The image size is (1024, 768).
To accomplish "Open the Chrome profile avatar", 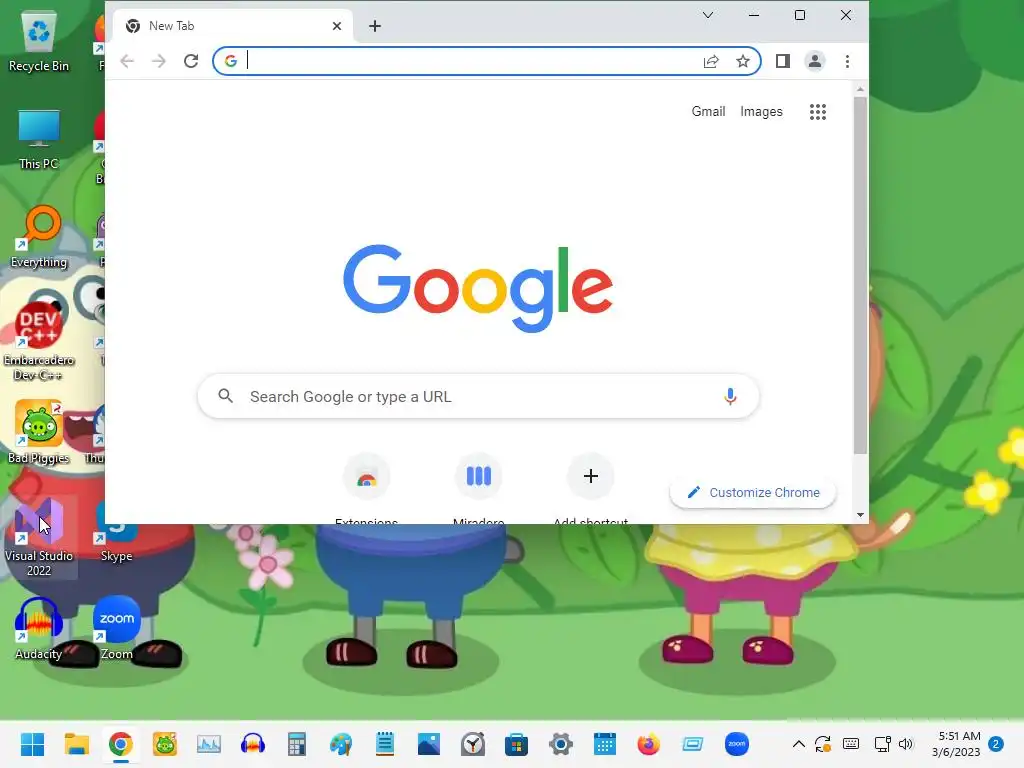I will [x=814, y=61].
